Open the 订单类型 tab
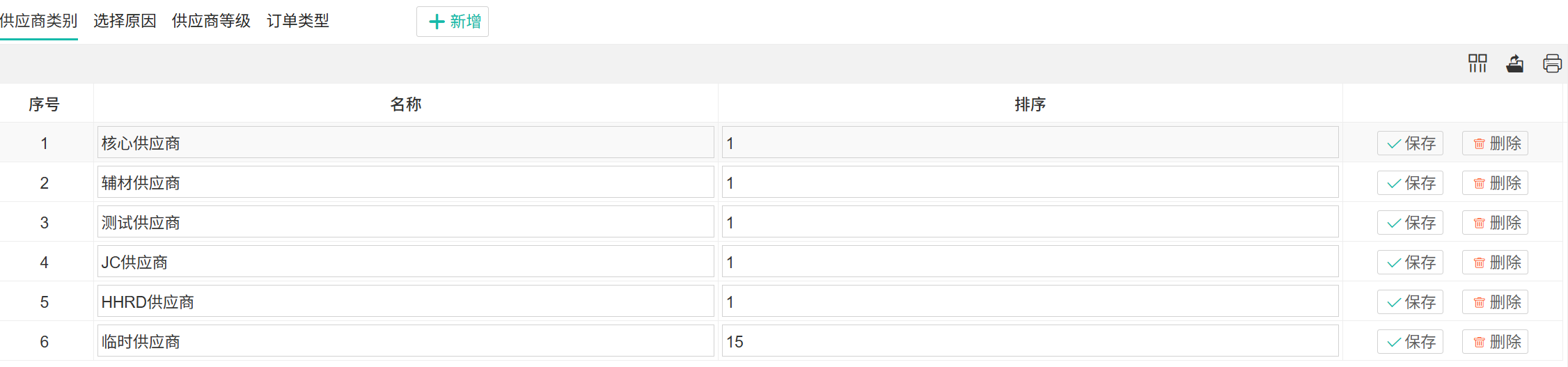Image resolution: width=1568 pixels, height=367 pixels. point(298,21)
